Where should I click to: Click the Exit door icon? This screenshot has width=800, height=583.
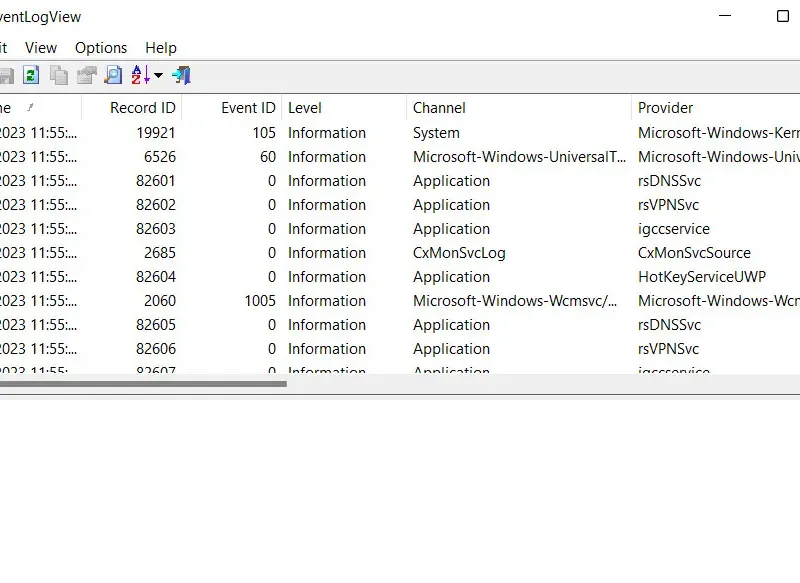coord(182,75)
